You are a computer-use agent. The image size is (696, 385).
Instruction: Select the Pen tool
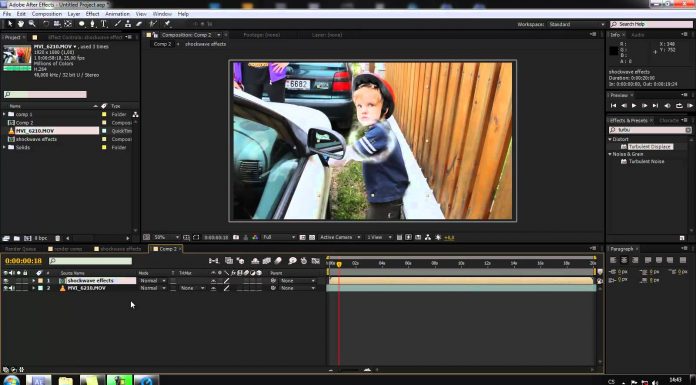(92, 24)
